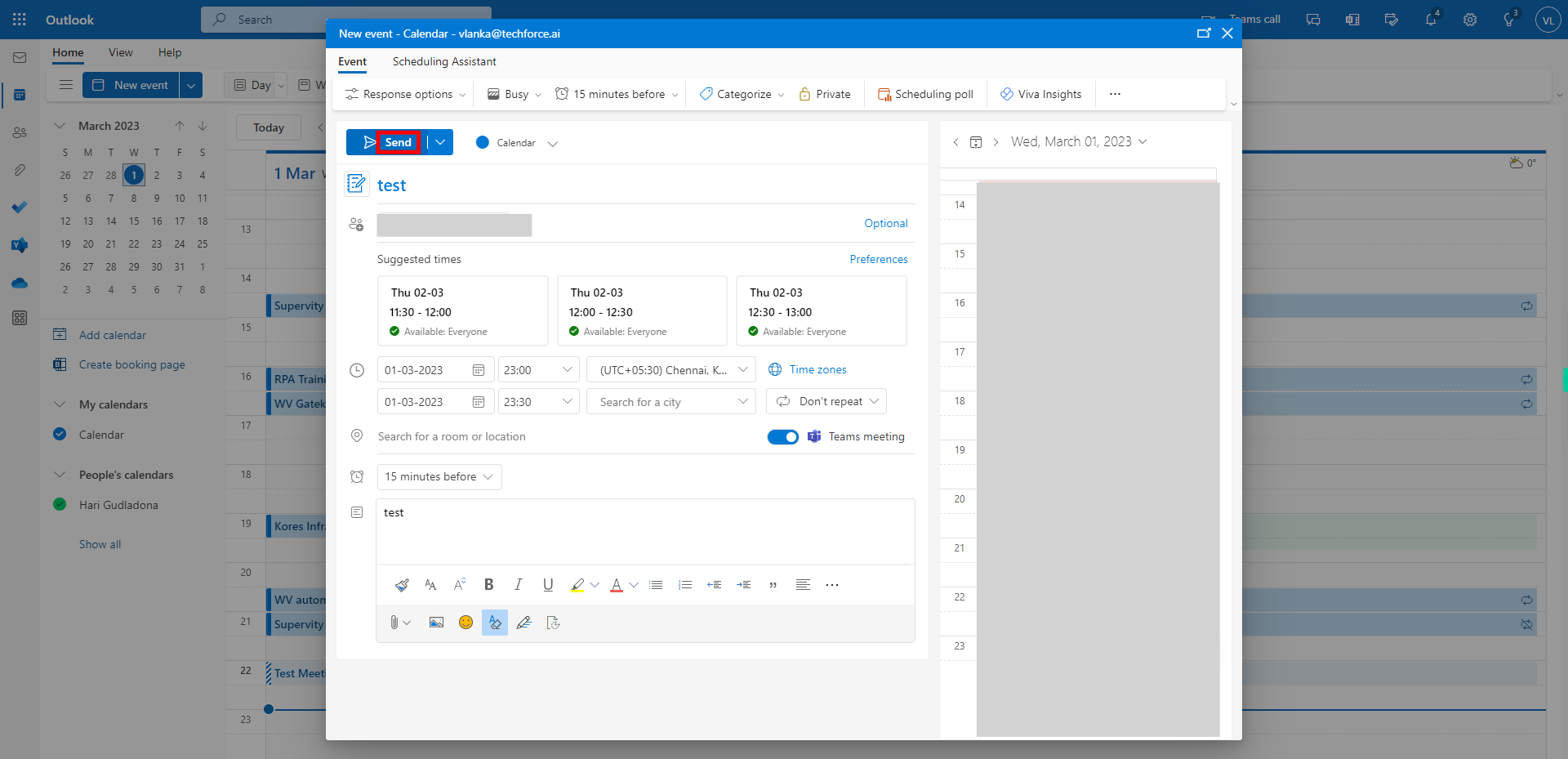
Task: Open the app launcher waffle icon
Action: [x=20, y=20]
